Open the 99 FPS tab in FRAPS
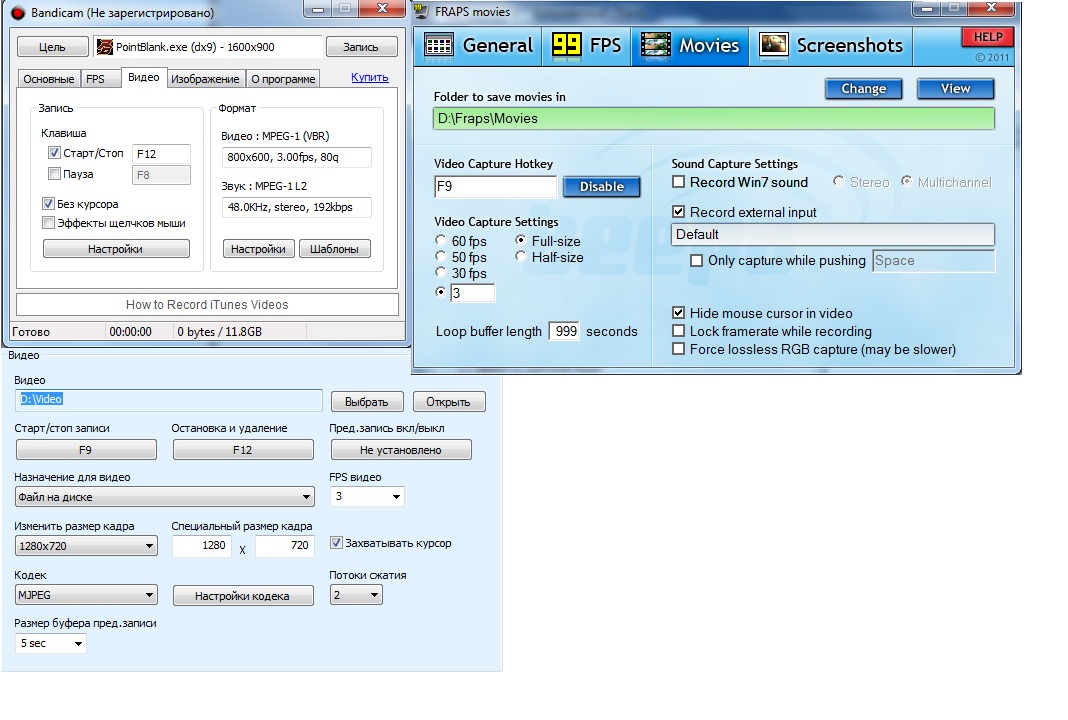The height and width of the screenshot is (720, 1068). (x=586, y=46)
